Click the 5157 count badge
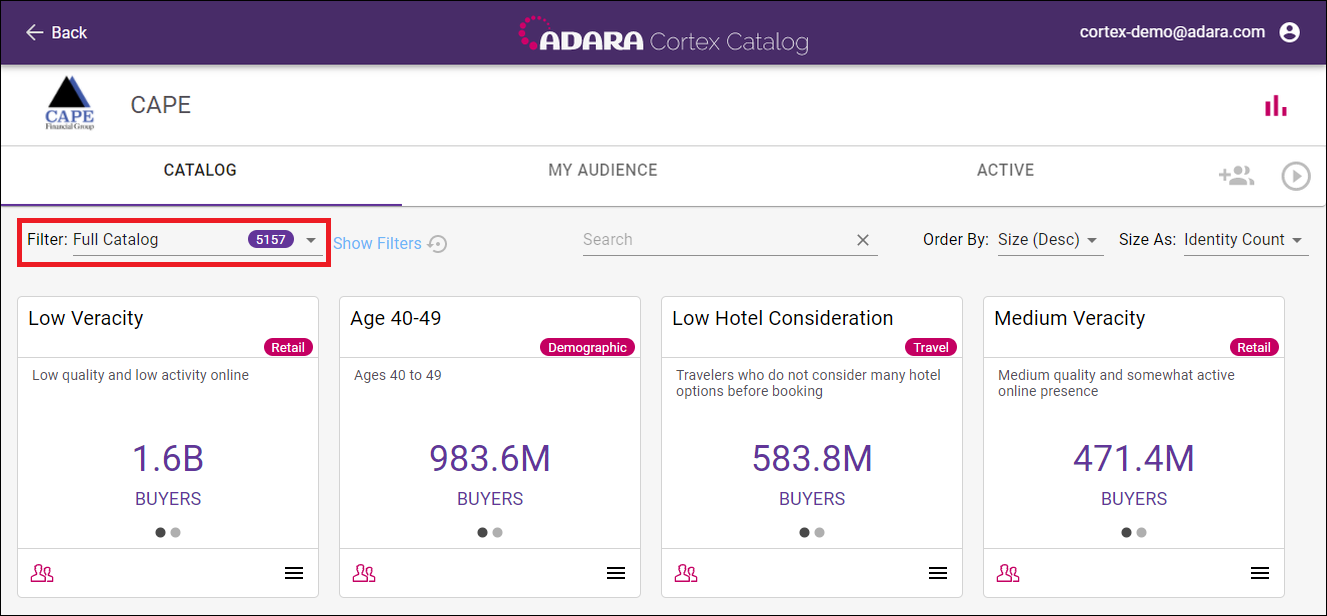The image size is (1327, 616). pyautogui.click(x=271, y=240)
